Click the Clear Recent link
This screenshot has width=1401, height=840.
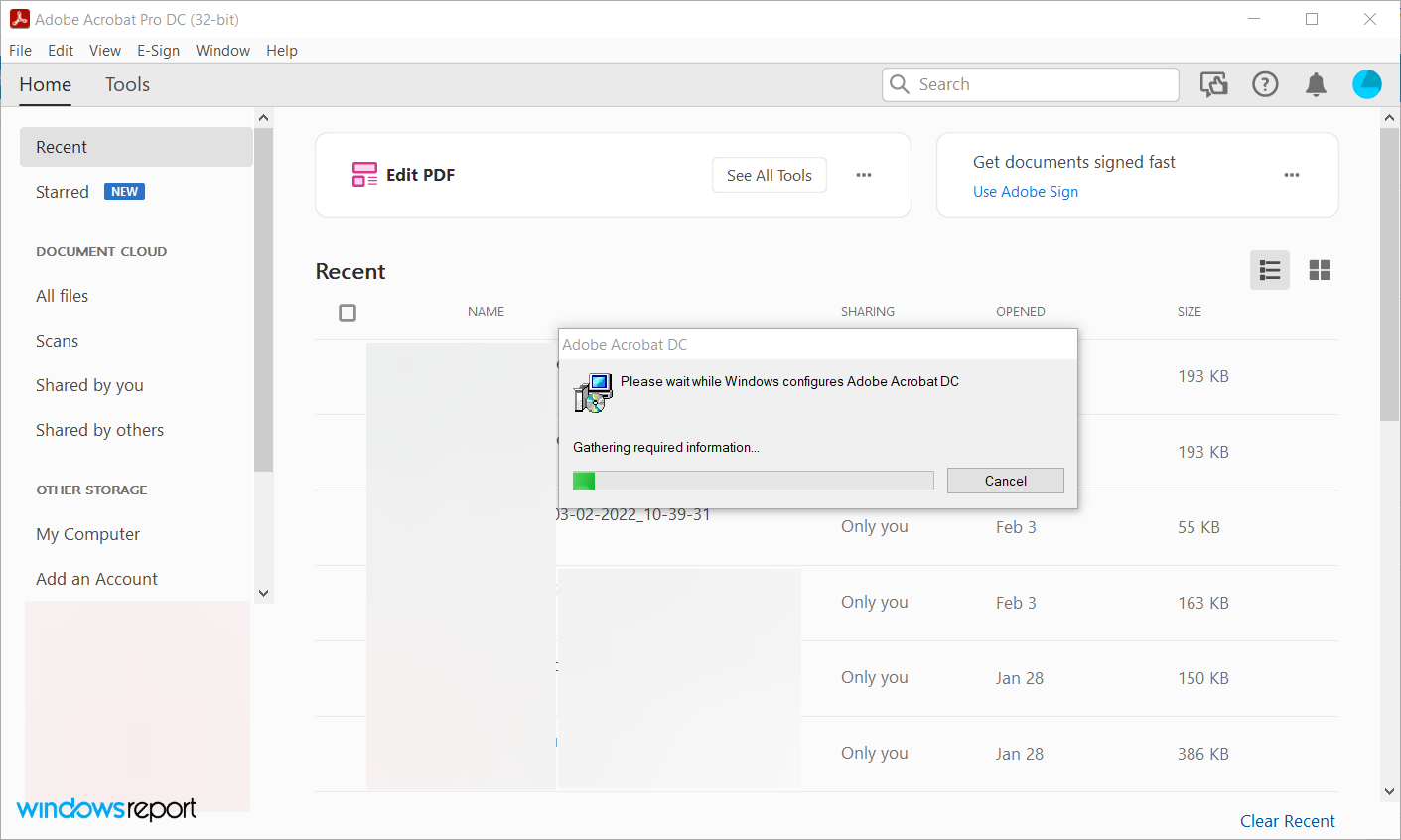pyautogui.click(x=1288, y=821)
